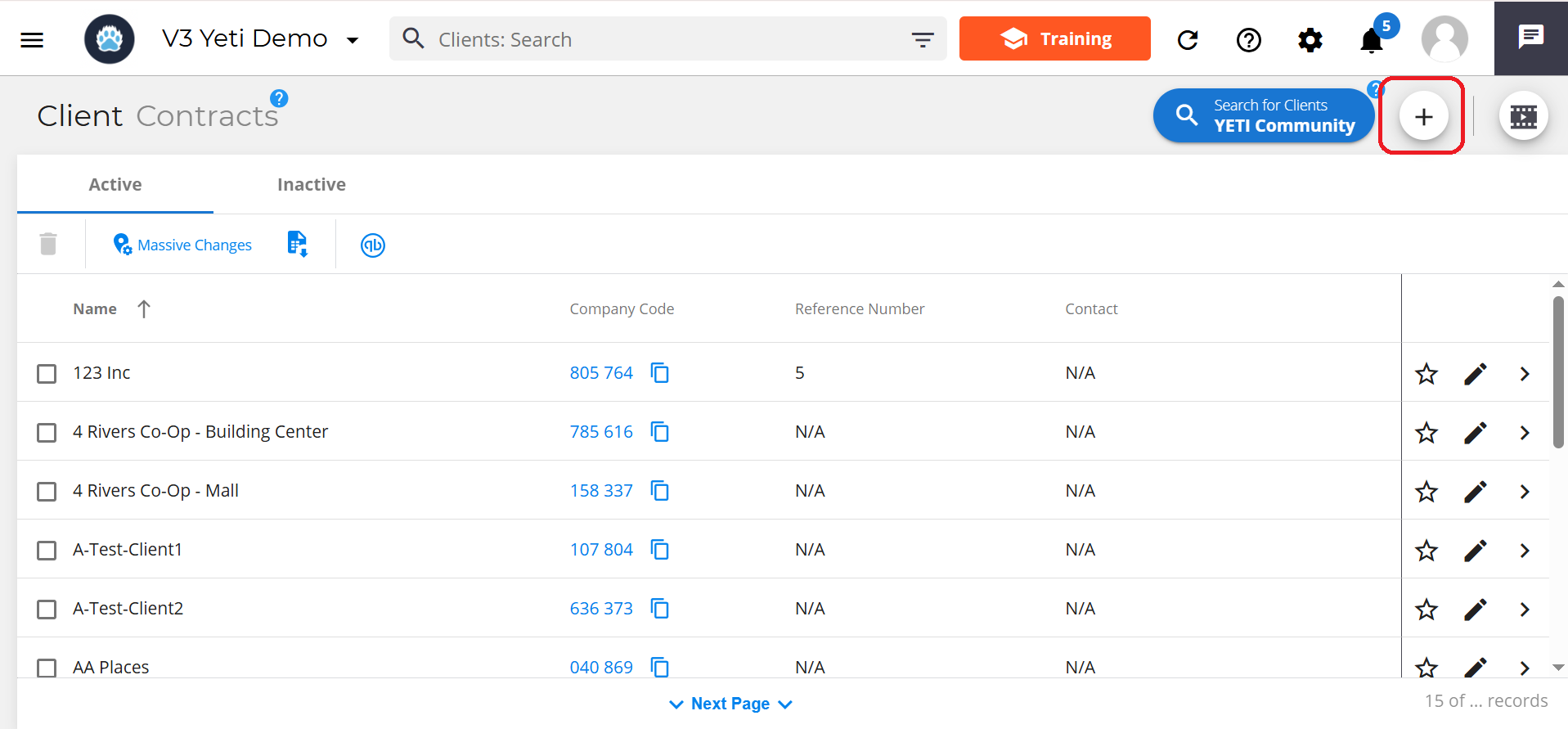Add a new client with plus button
1568x729 pixels.
(1423, 117)
